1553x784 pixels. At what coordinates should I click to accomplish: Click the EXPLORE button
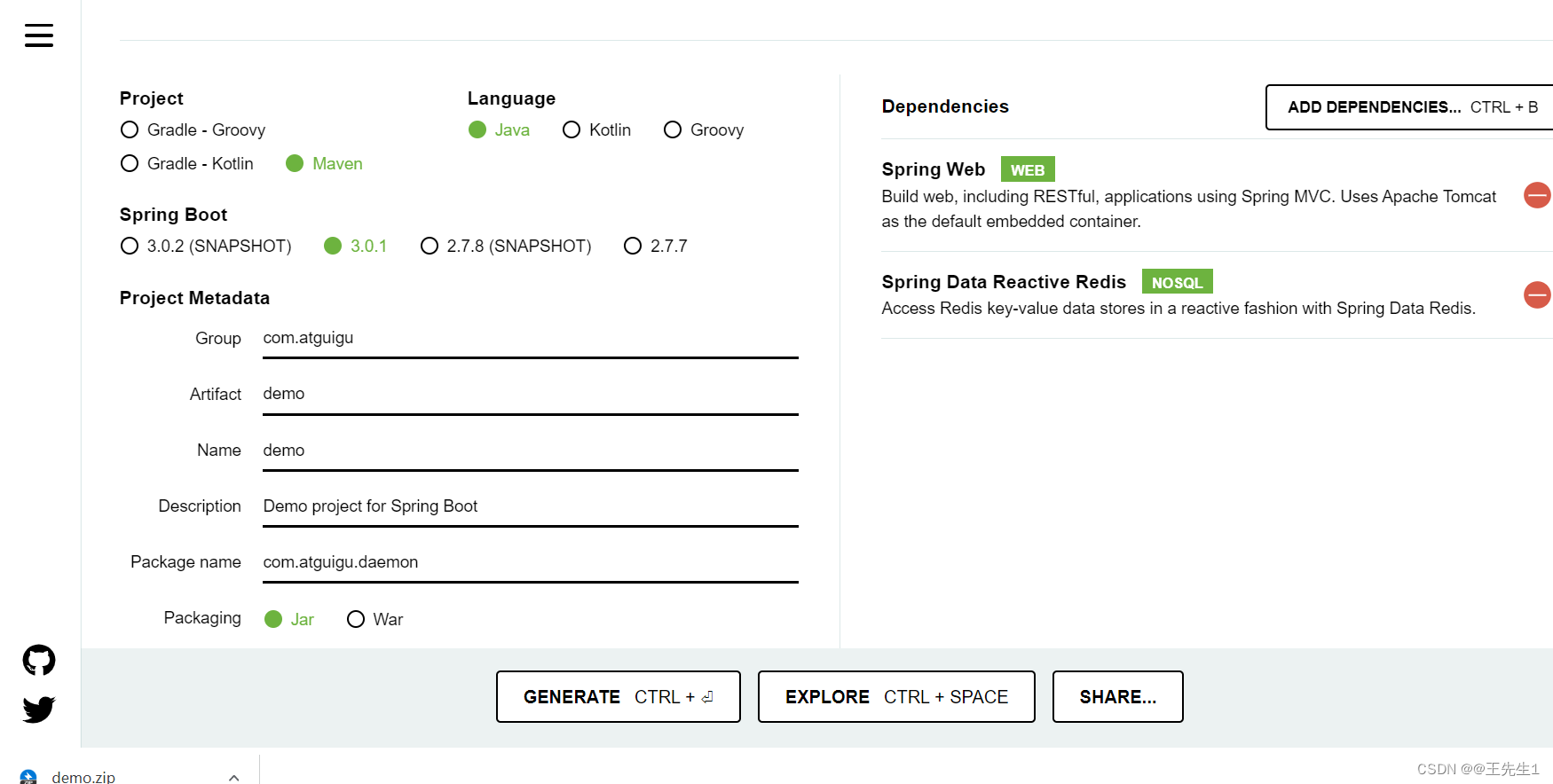[x=896, y=697]
